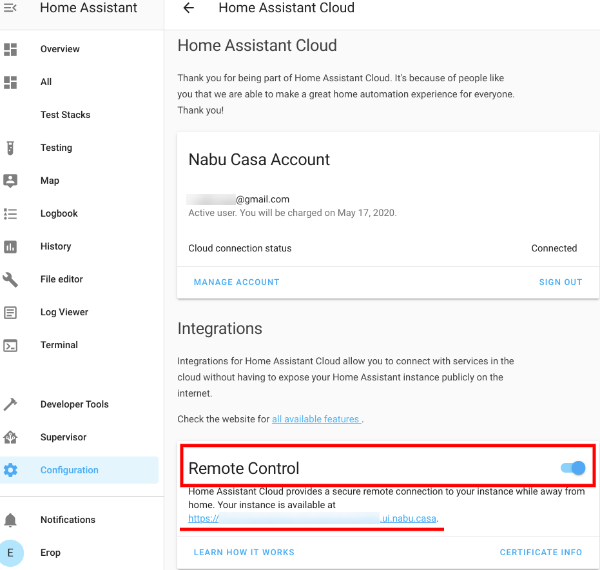
Task: Open the Terminal icon in sidebar
Action: tap(11, 346)
